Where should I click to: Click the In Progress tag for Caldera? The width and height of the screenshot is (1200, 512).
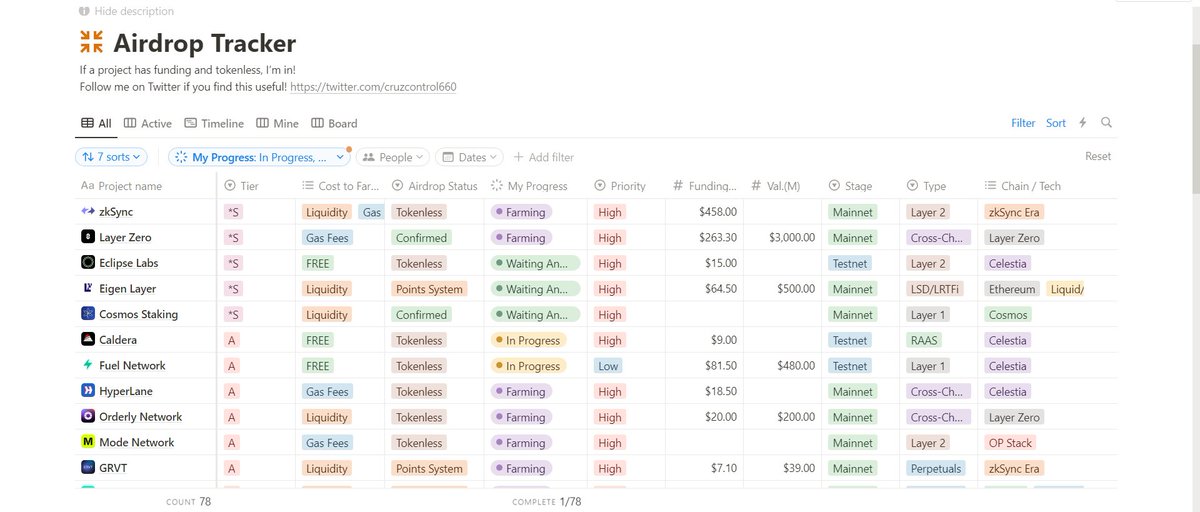click(529, 340)
